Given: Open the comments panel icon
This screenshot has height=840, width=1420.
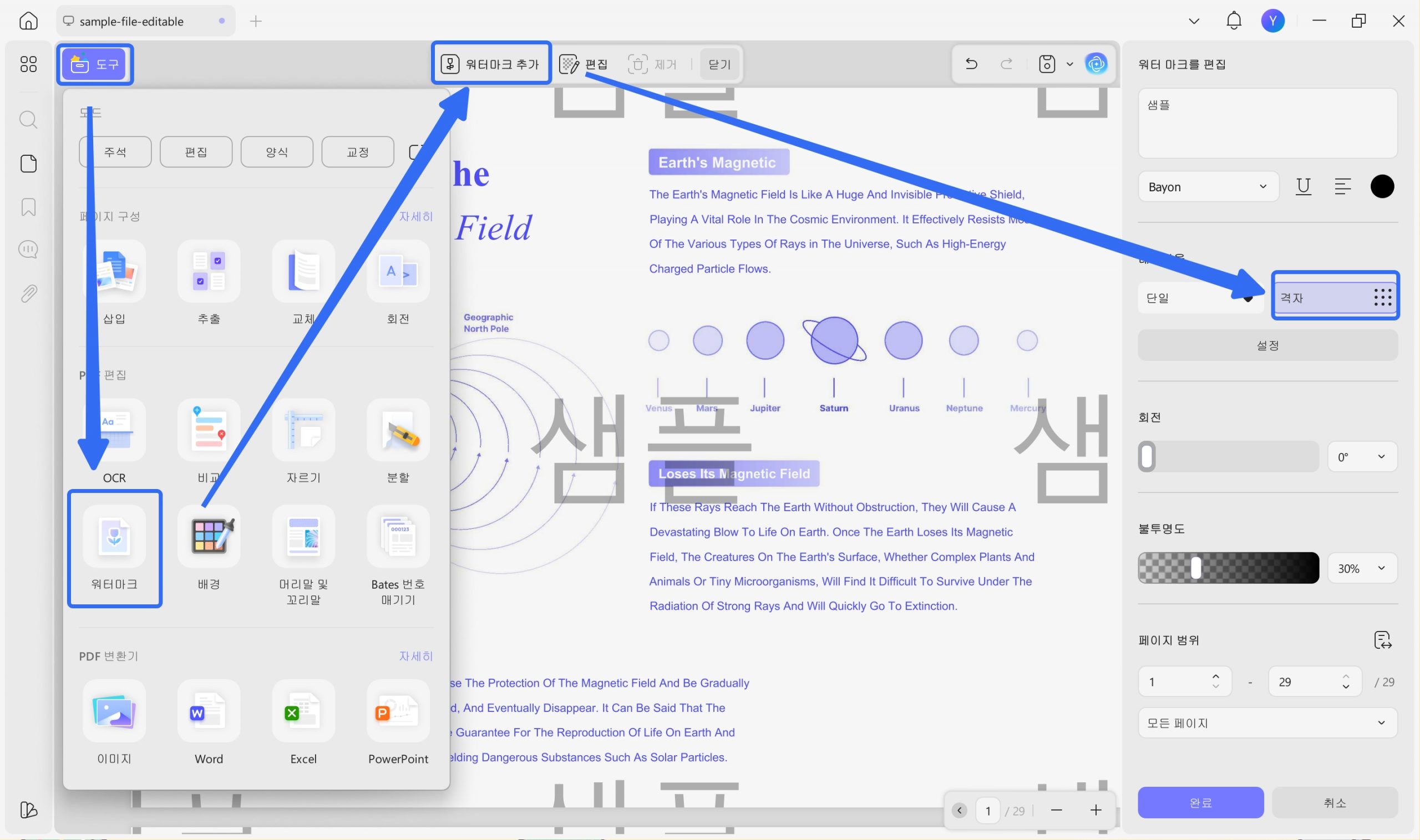Looking at the screenshot, I should click(28, 249).
